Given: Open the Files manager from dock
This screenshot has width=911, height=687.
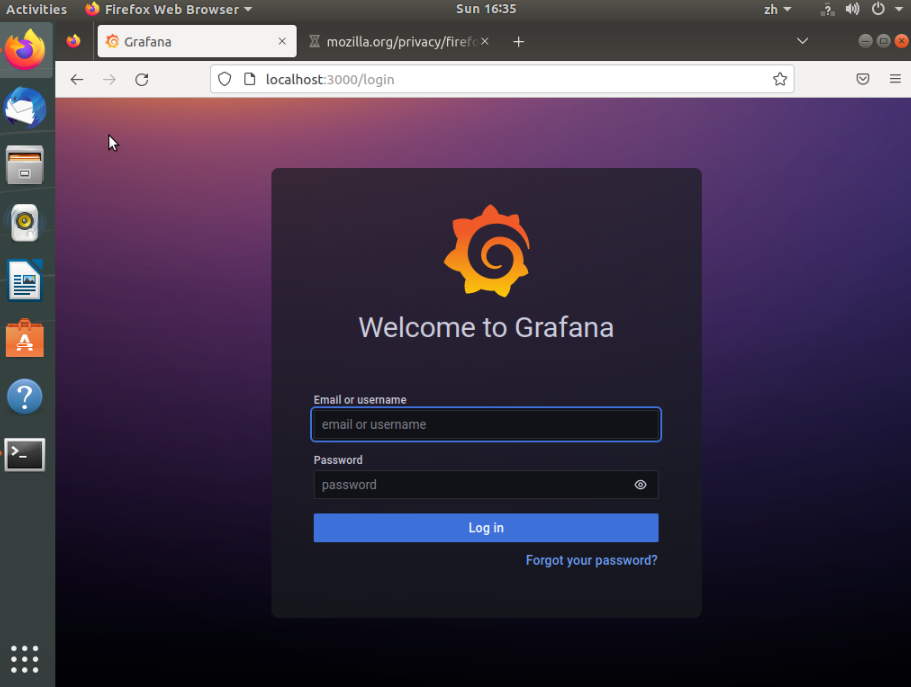Looking at the screenshot, I should pos(25,165).
